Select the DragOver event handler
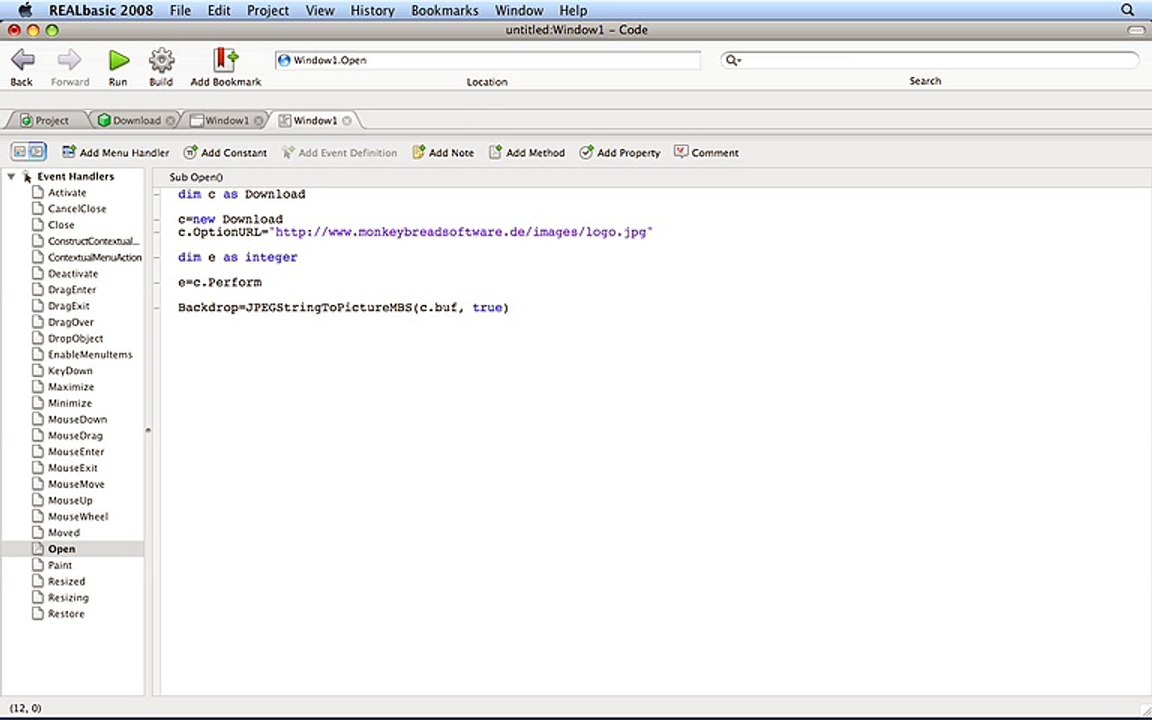Screen dimensions: 1152x720 click(x=72, y=322)
